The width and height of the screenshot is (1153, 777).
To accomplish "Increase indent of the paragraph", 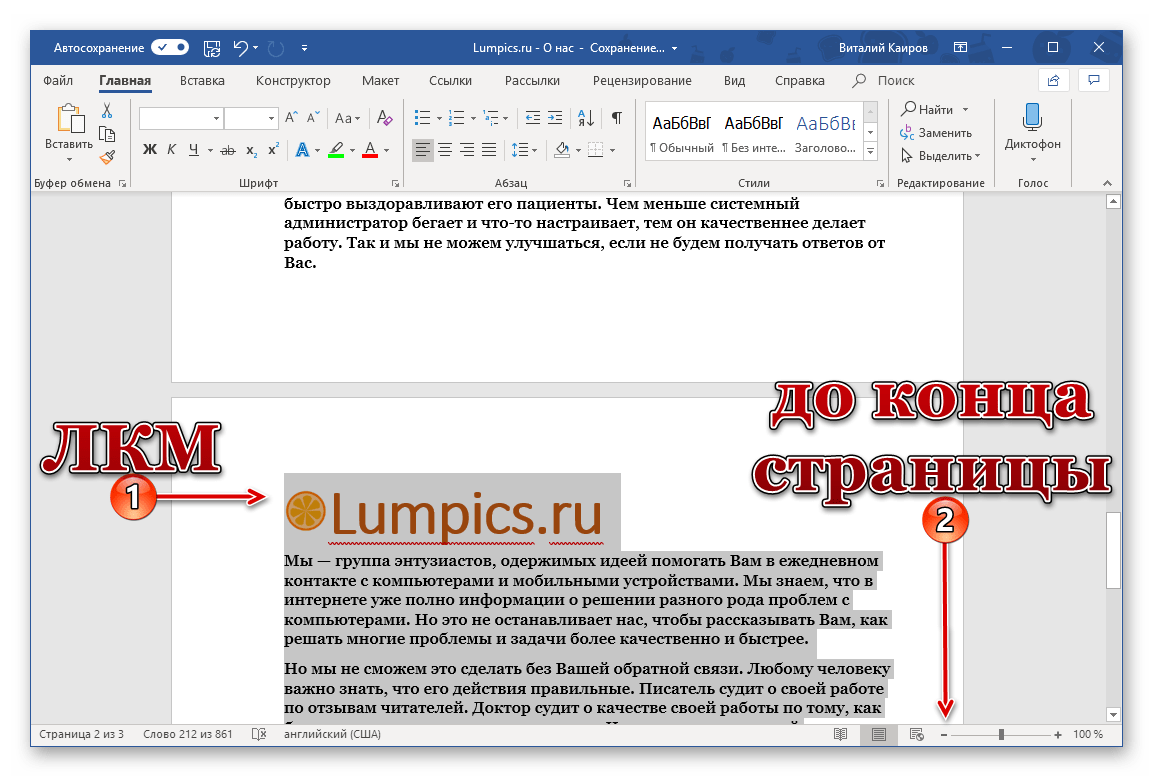I will coord(555,118).
